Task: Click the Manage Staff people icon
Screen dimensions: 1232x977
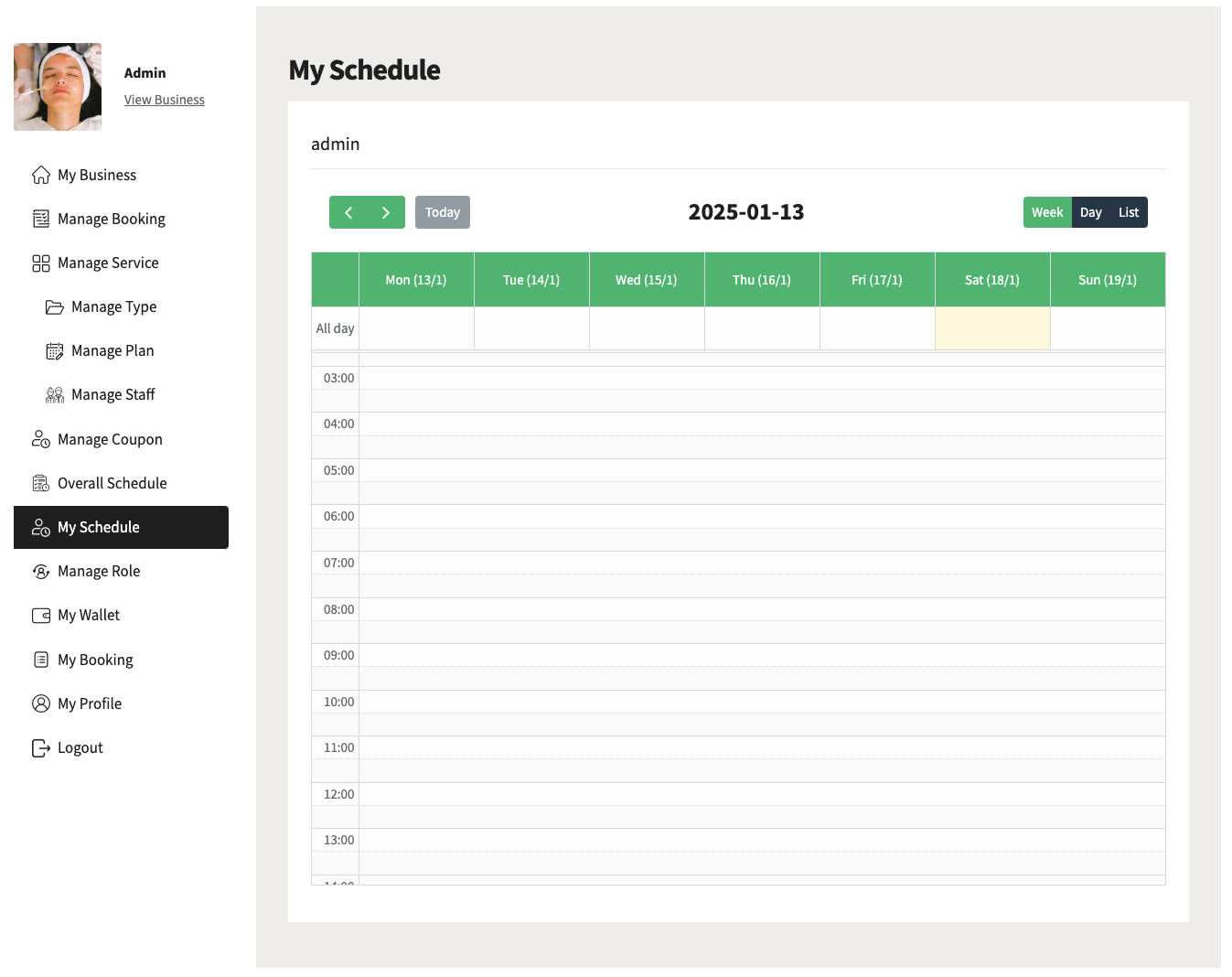Action: [x=56, y=394]
